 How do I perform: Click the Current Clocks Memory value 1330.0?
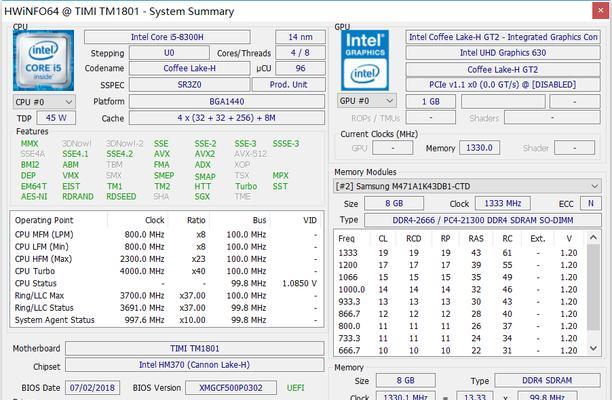[479, 148]
